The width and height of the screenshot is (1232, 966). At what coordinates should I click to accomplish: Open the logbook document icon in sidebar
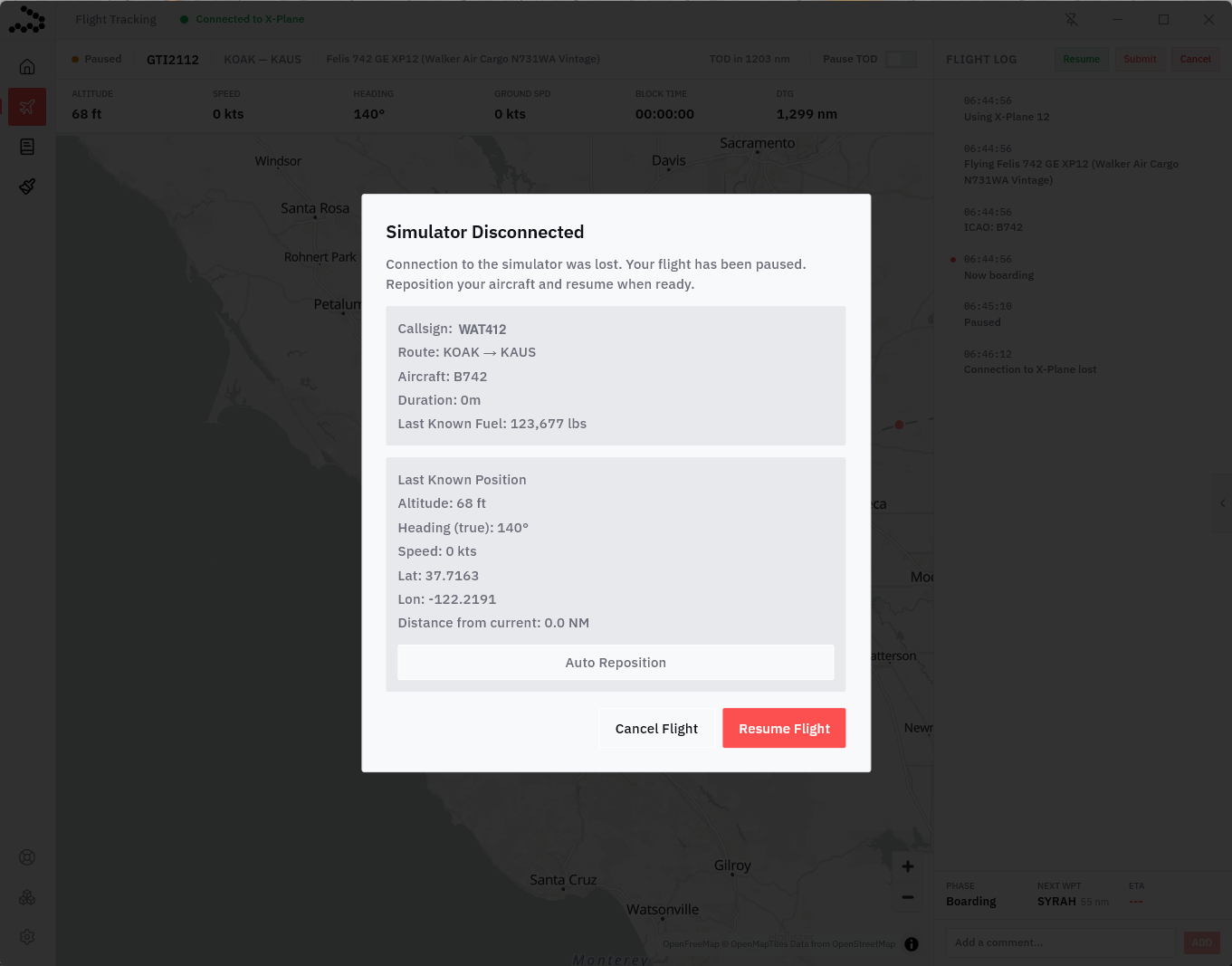(27, 147)
